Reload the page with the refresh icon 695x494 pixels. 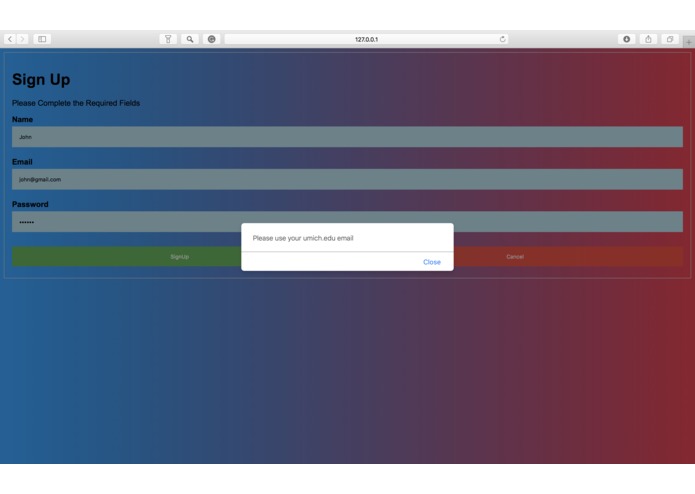point(502,39)
